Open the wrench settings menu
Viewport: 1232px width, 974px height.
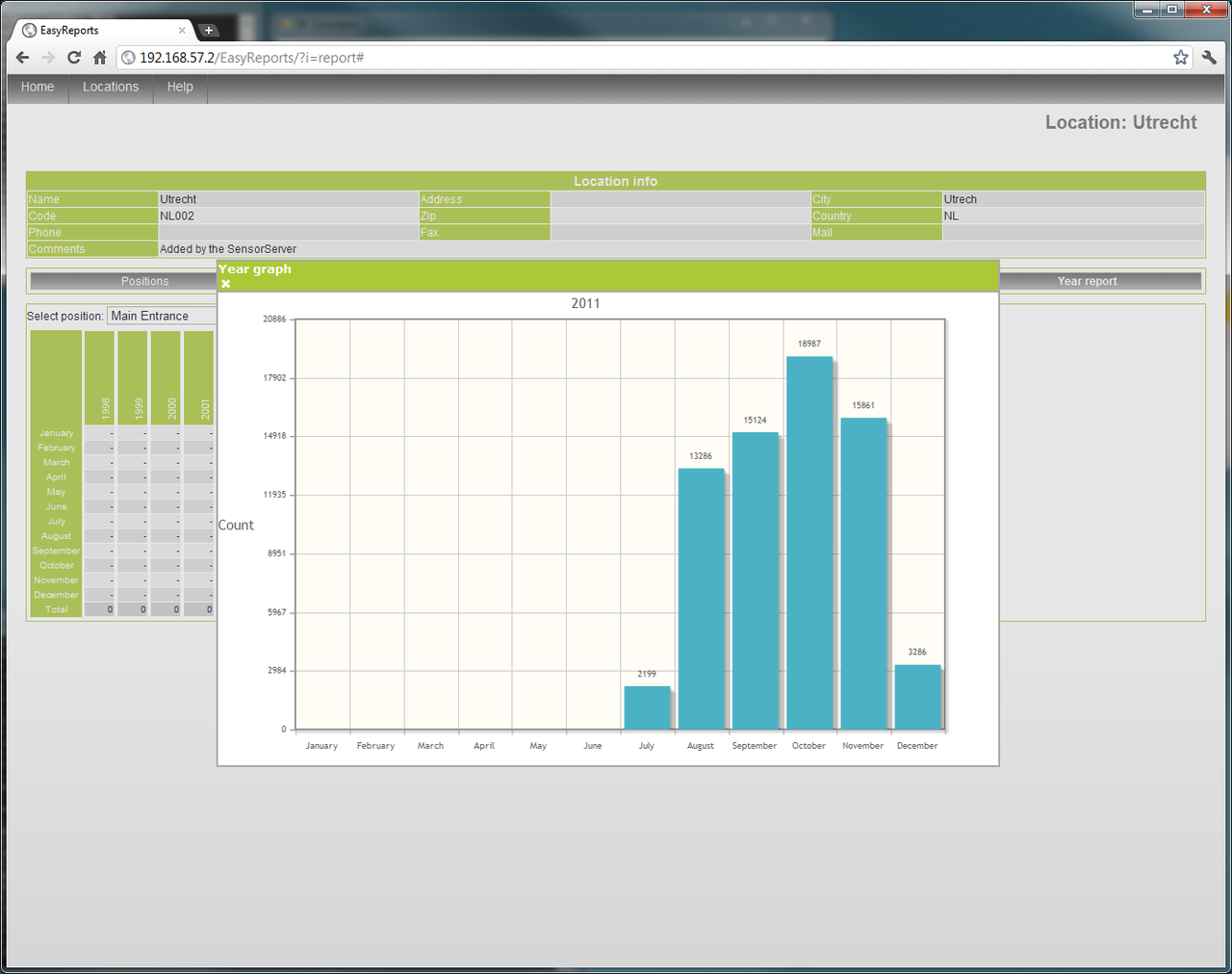(x=1209, y=57)
